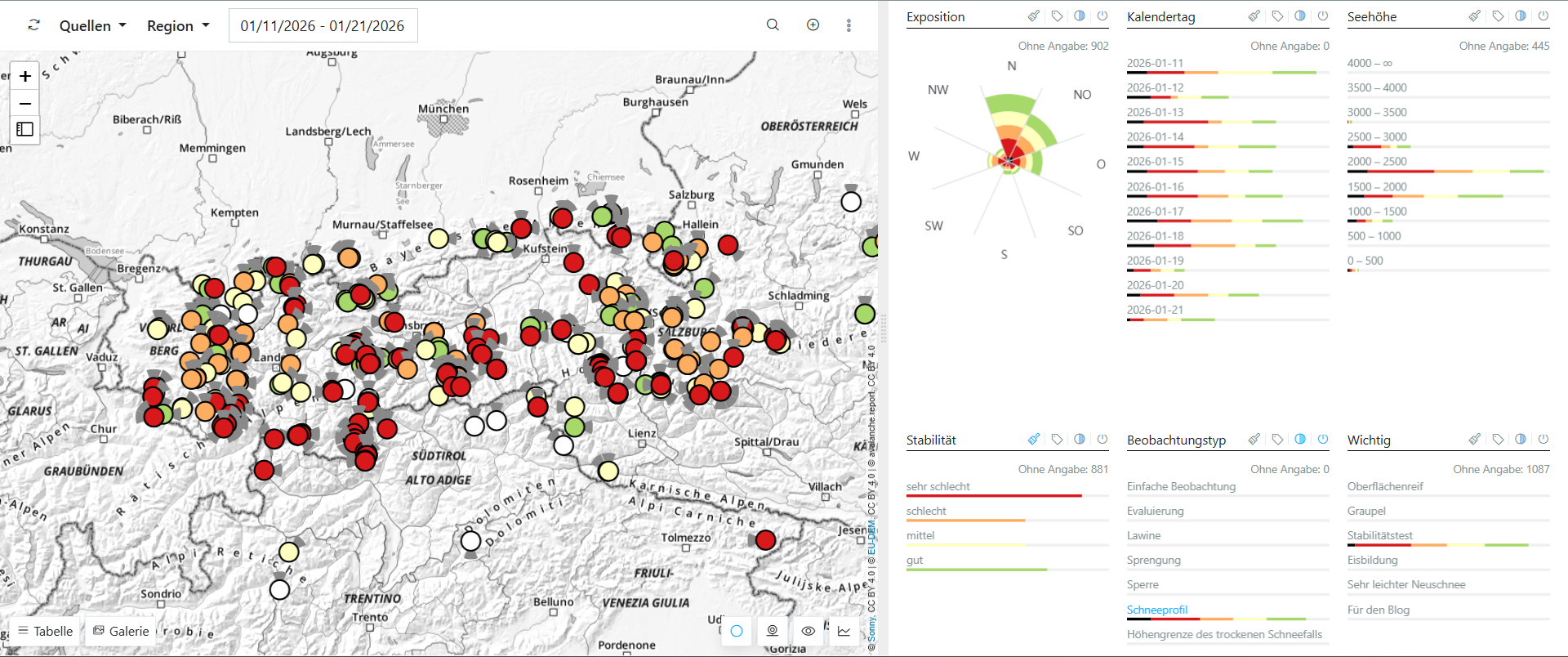This screenshot has width=1568, height=657.
Task: Open the line chart icon on the map
Action: pos(844,631)
